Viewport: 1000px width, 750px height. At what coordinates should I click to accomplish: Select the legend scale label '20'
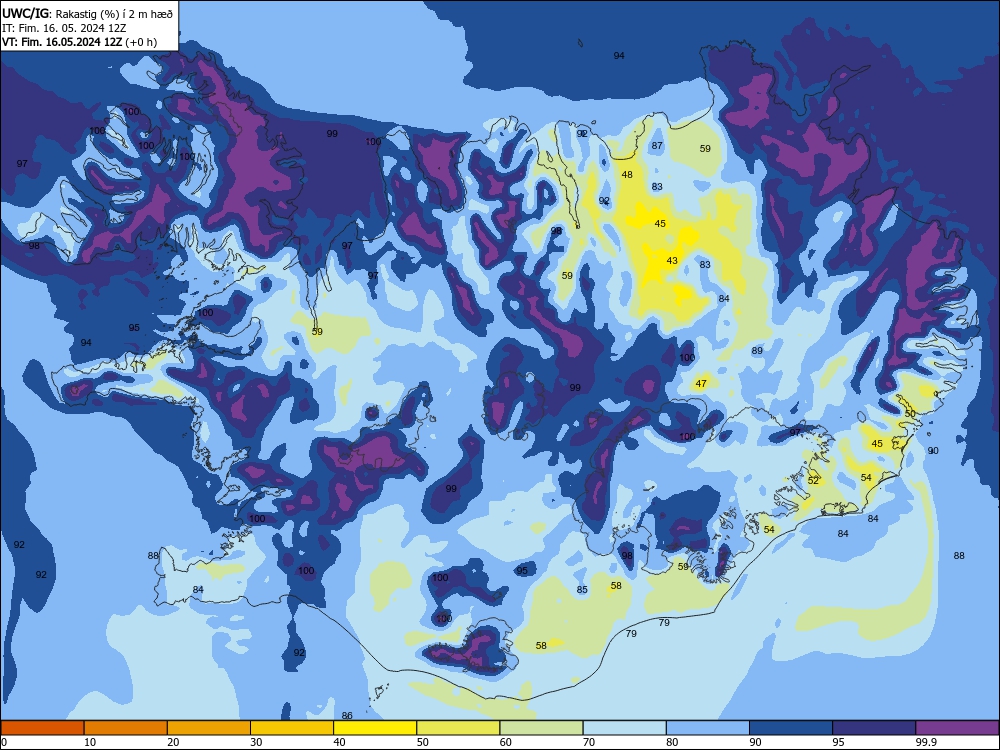click(x=173, y=742)
